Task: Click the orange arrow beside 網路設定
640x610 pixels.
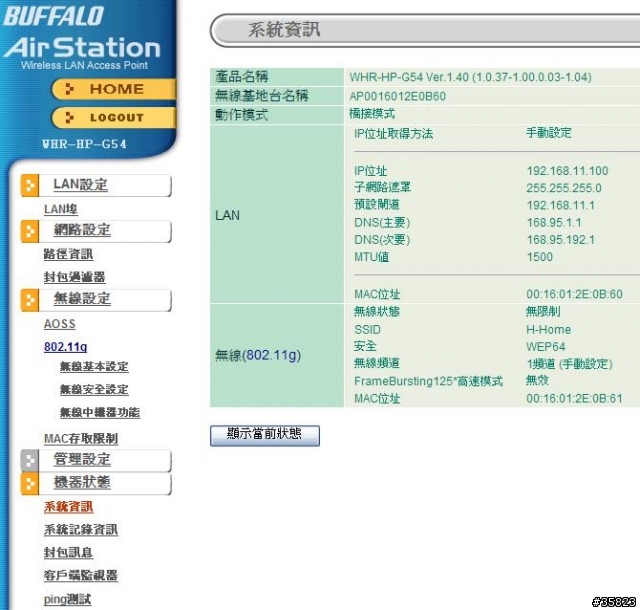Action: point(30,231)
